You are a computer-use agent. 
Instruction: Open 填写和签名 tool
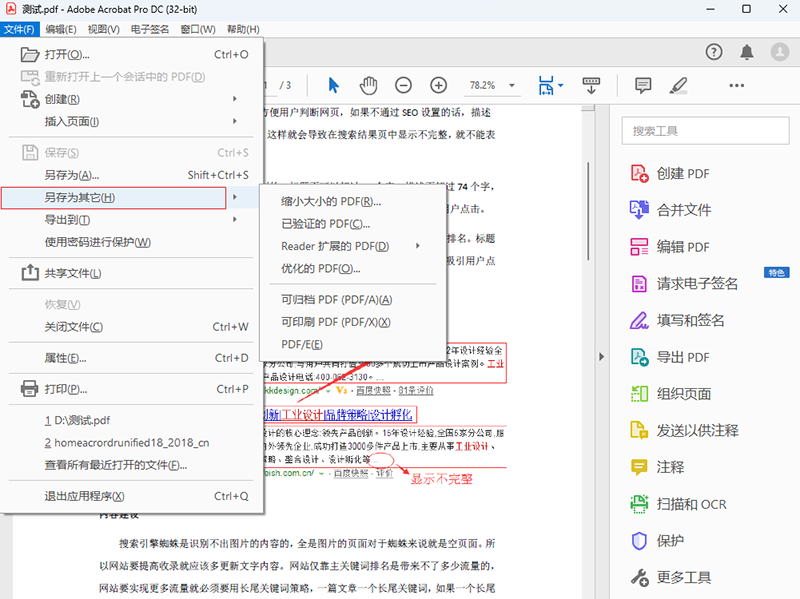click(x=677, y=320)
